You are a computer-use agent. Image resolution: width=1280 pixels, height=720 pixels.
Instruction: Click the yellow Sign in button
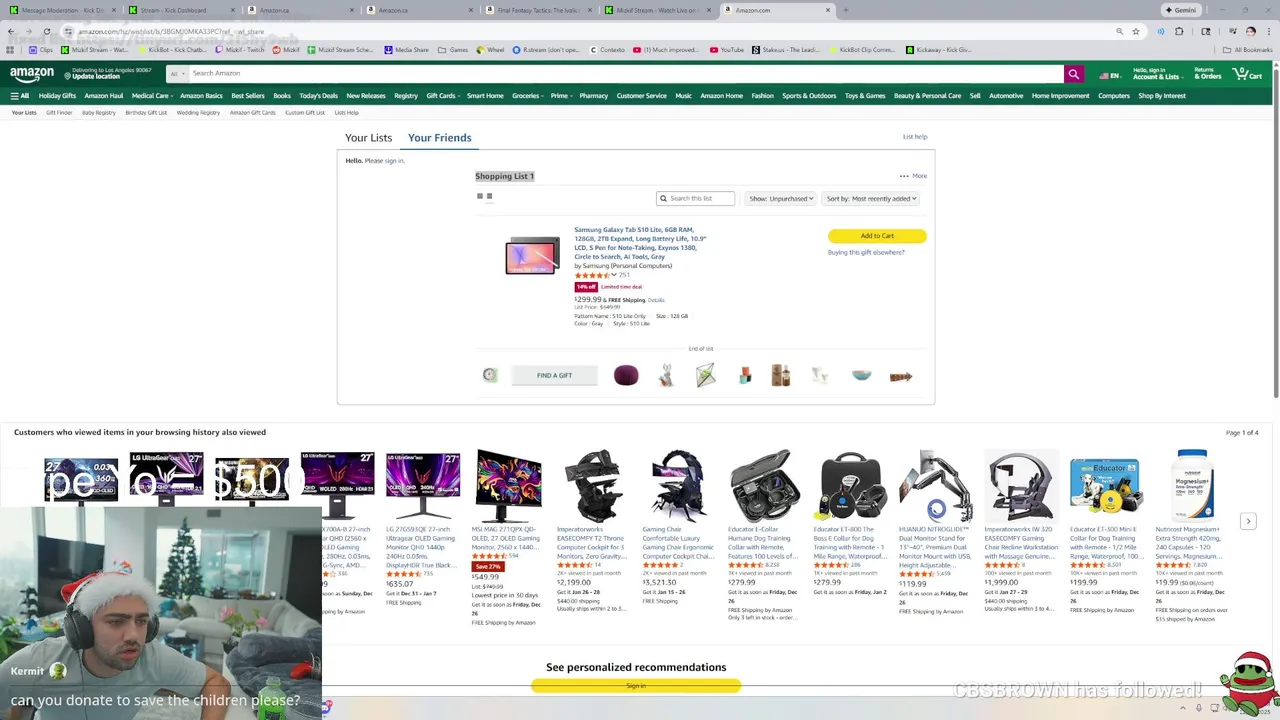tap(636, 686)
